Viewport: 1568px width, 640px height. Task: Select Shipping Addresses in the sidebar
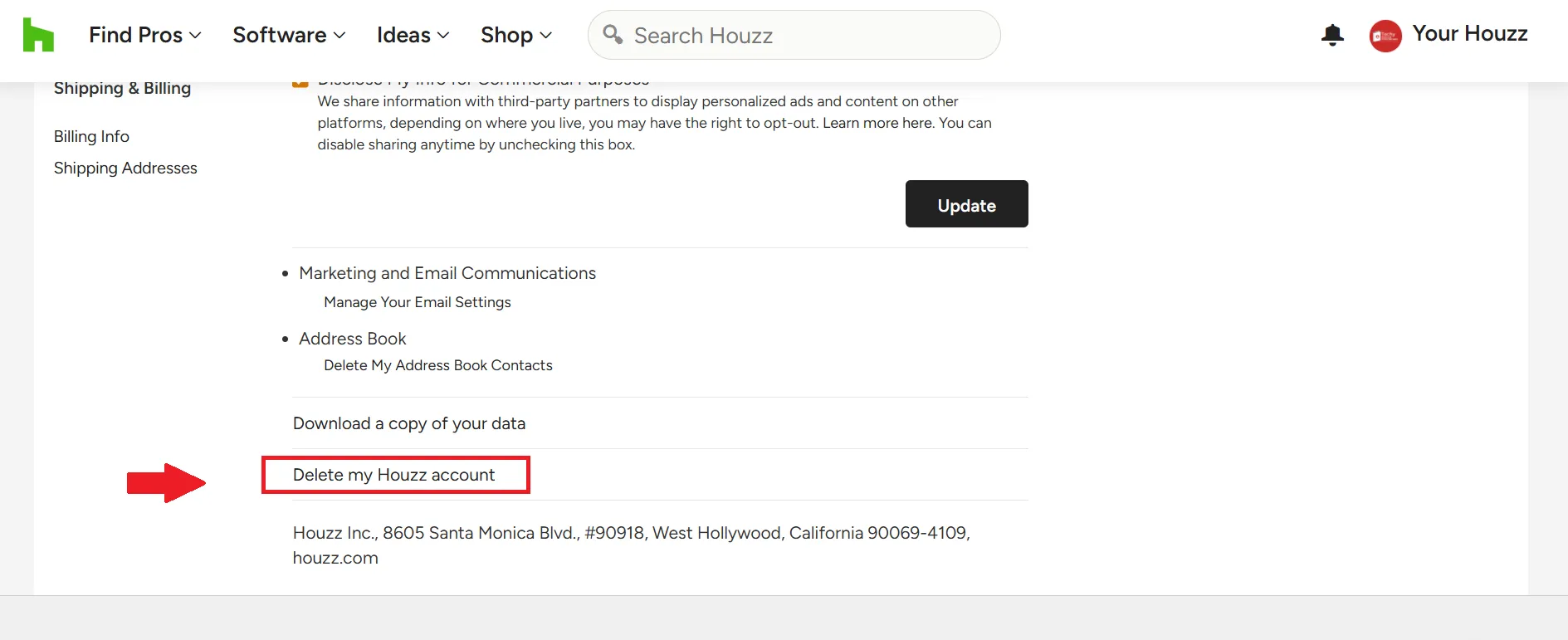(125, 168)
